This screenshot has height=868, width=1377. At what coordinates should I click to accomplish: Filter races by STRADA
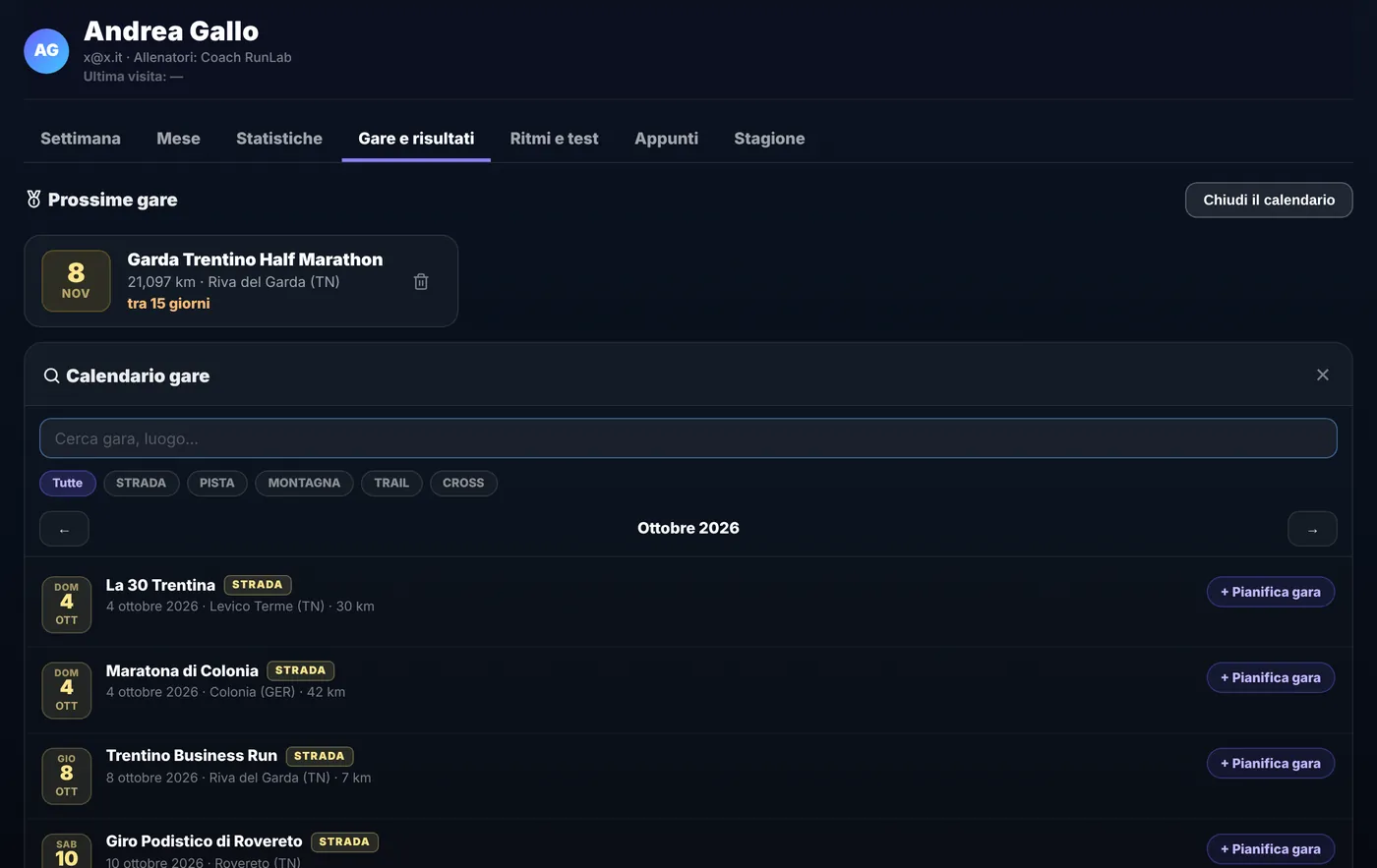tap(142, 483)
